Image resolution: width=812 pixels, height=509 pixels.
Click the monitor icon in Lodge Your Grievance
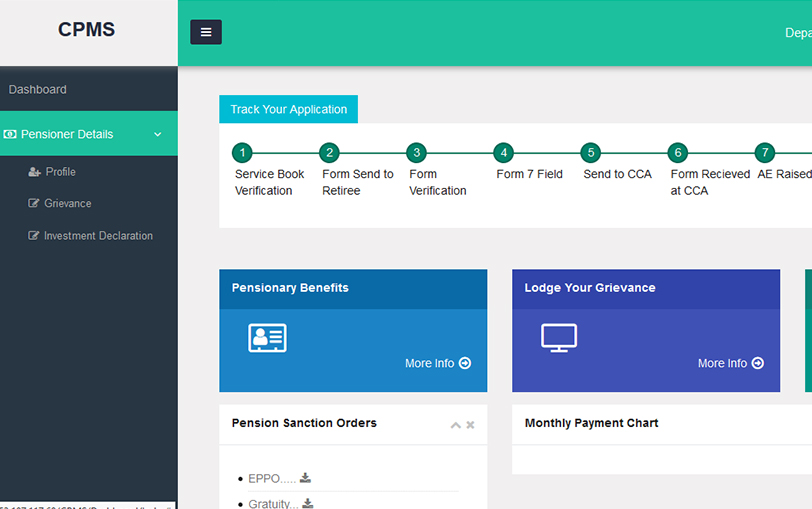[x=559, y=338]
